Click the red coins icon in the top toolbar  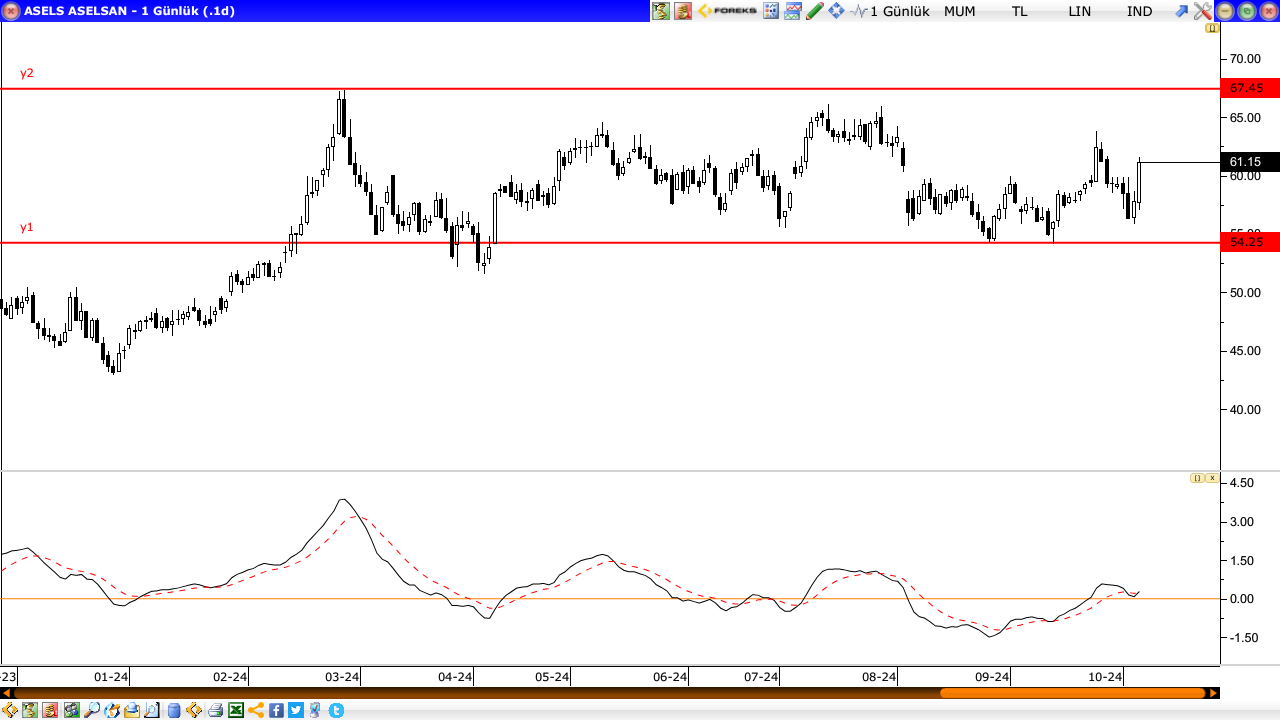point(683,11)
